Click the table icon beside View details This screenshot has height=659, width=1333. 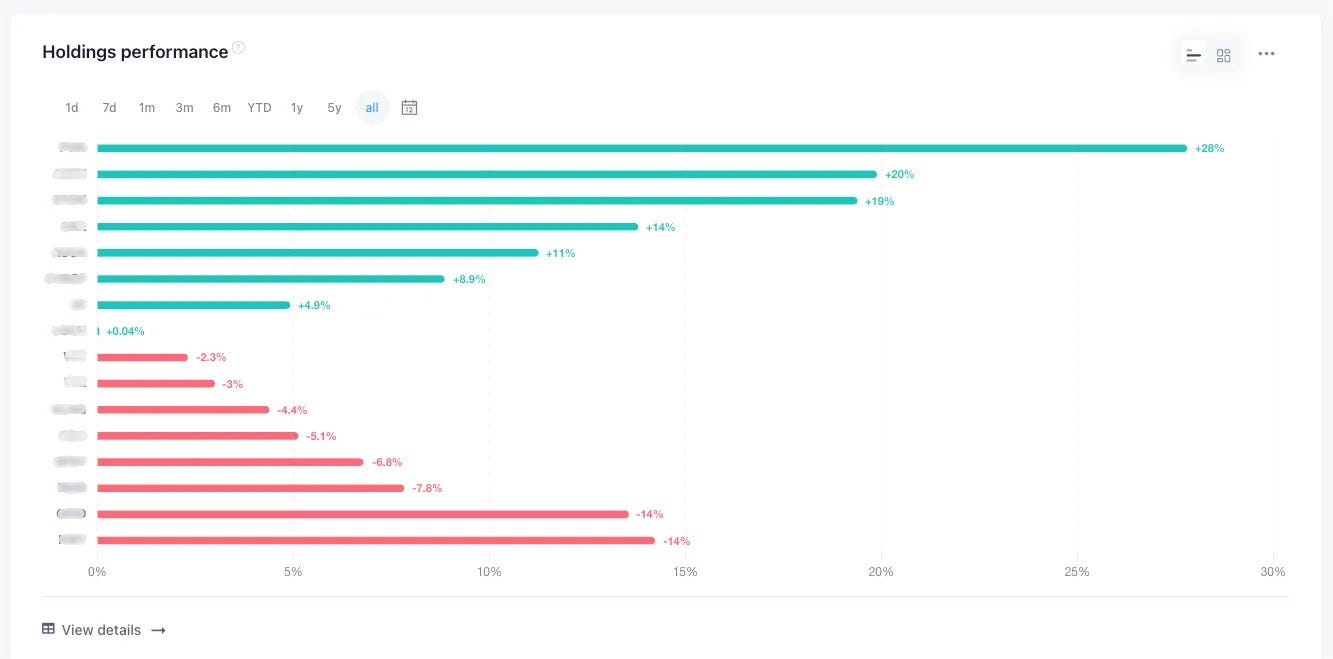(48, 629)
